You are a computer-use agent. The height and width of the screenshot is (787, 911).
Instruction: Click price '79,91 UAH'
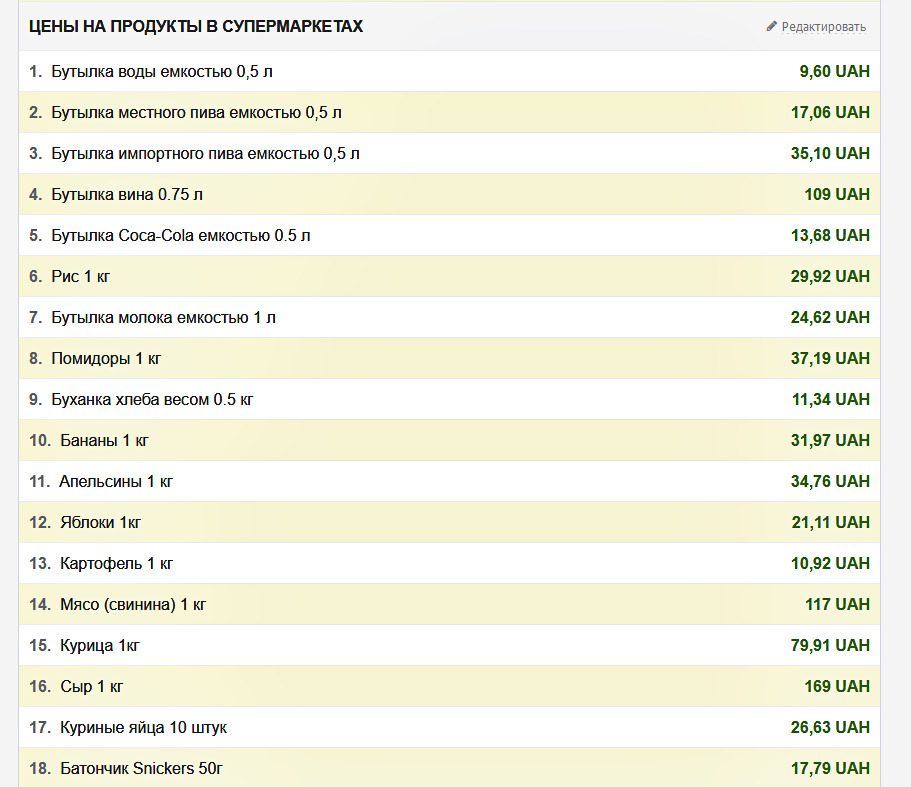pos(830,645)
